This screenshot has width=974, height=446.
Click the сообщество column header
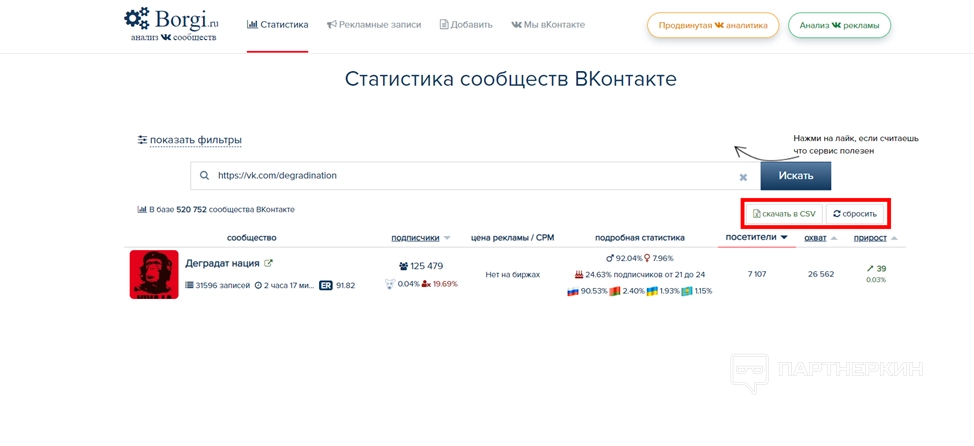pyautogui.click(x=252, y=237)
